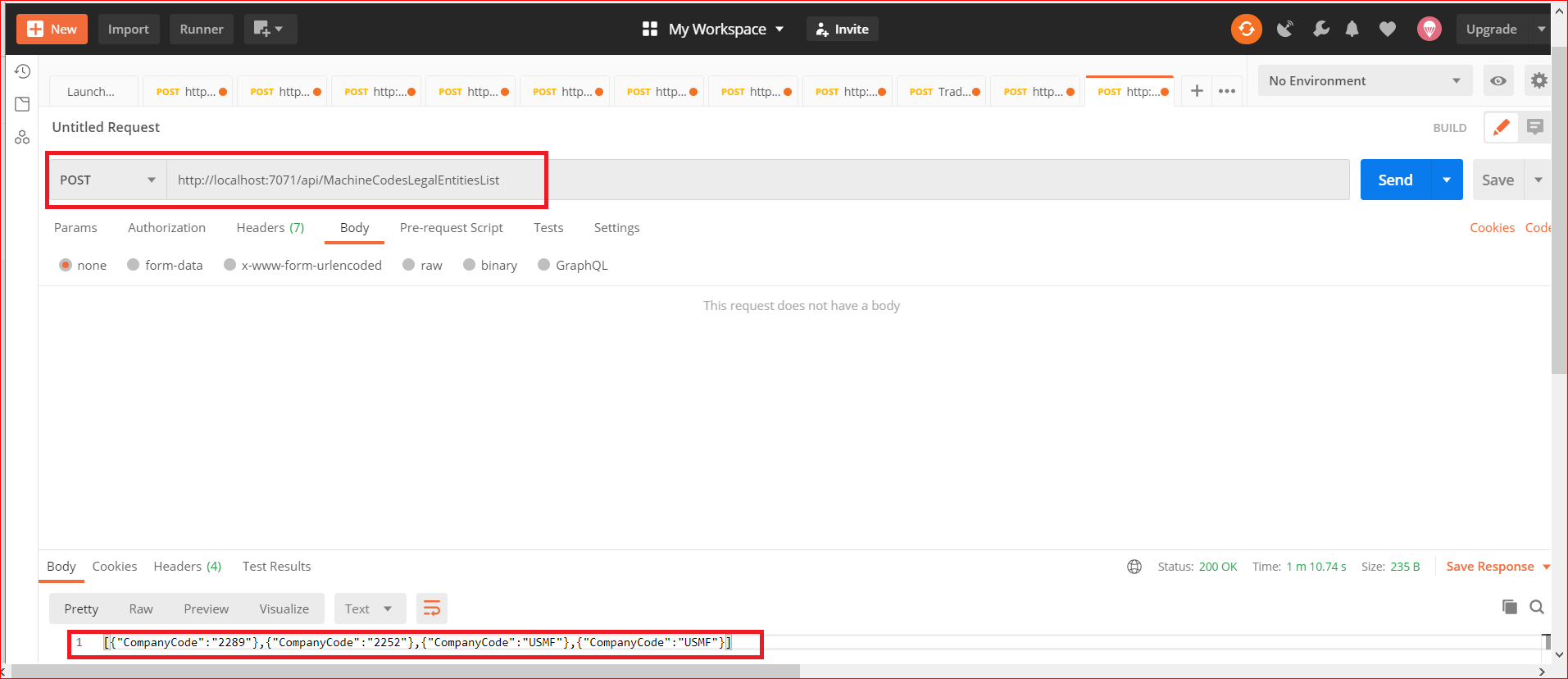Viewport: 1568px width, 679px height.
Task: Switch response view to Visualize
Action: click(284, 608)
